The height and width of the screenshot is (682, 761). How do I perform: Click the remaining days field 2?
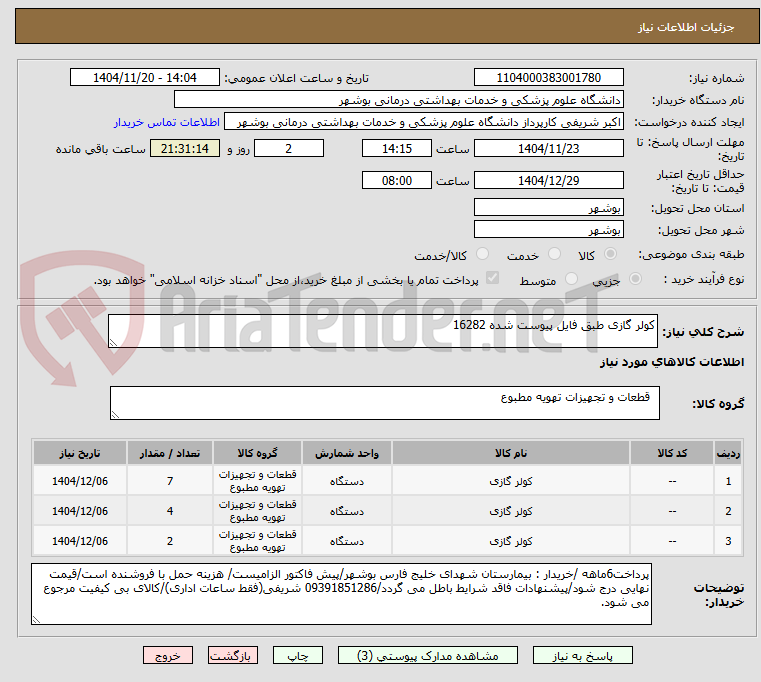(289, 149)
